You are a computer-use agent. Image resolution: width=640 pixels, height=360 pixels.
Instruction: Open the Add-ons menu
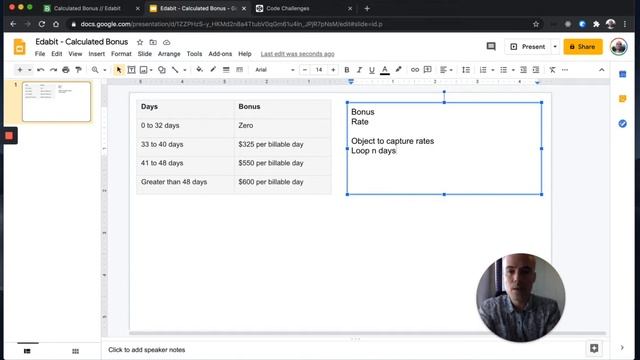pos(220,54)
